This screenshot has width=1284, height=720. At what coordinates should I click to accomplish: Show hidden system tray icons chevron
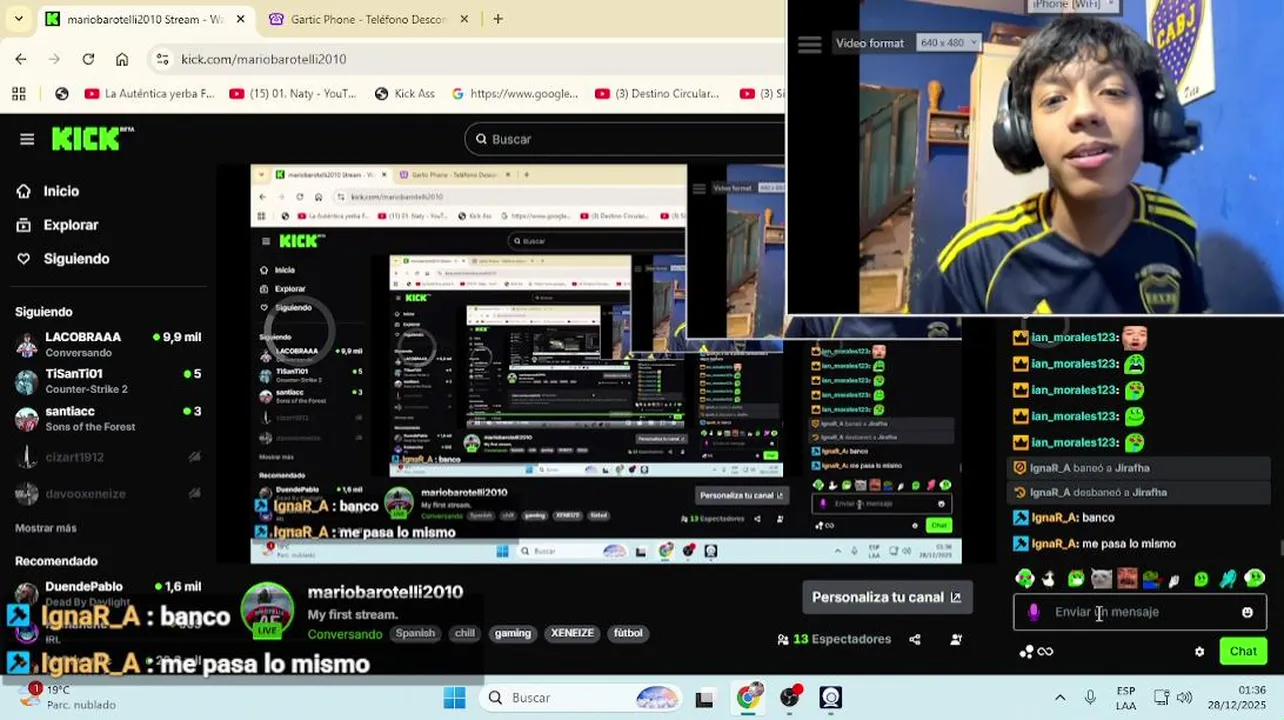click(1060, 697)
